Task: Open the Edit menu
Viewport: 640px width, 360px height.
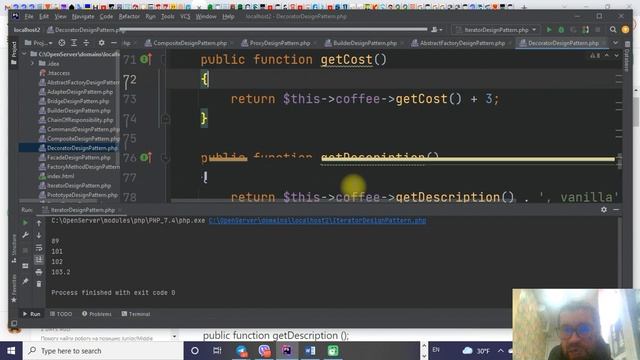Action: 44,17
